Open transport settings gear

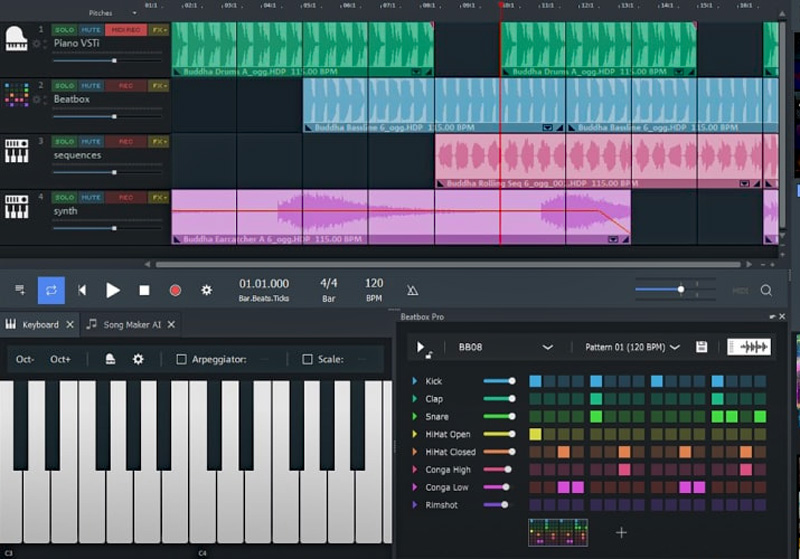[x=206, y=290]
